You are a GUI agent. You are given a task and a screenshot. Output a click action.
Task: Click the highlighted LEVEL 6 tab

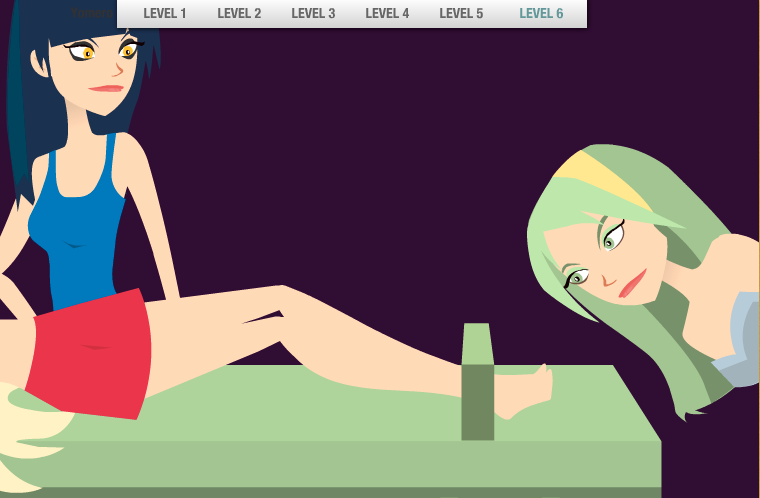pos(541,14)
